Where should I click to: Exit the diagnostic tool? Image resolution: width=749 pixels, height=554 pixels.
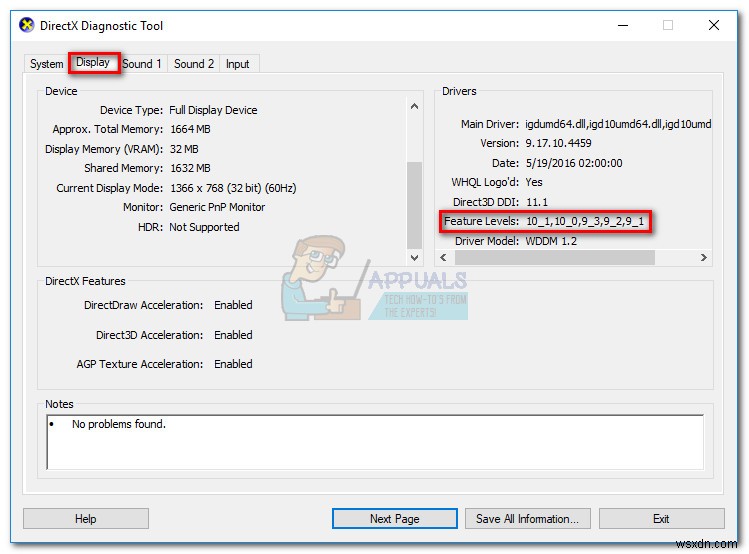coord(661,519)
